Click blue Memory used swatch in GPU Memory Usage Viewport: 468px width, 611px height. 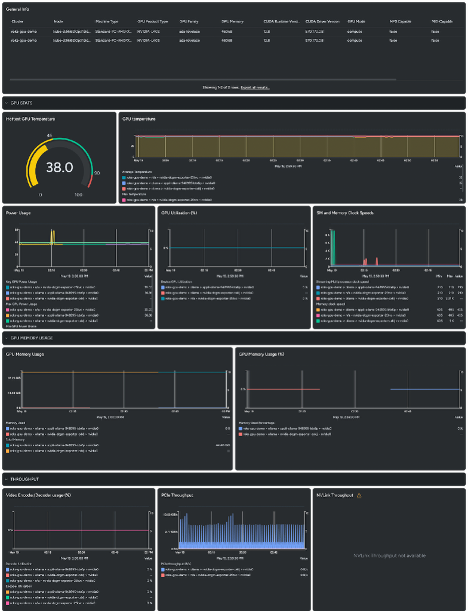pyautogui.click(x=8, y=428)
